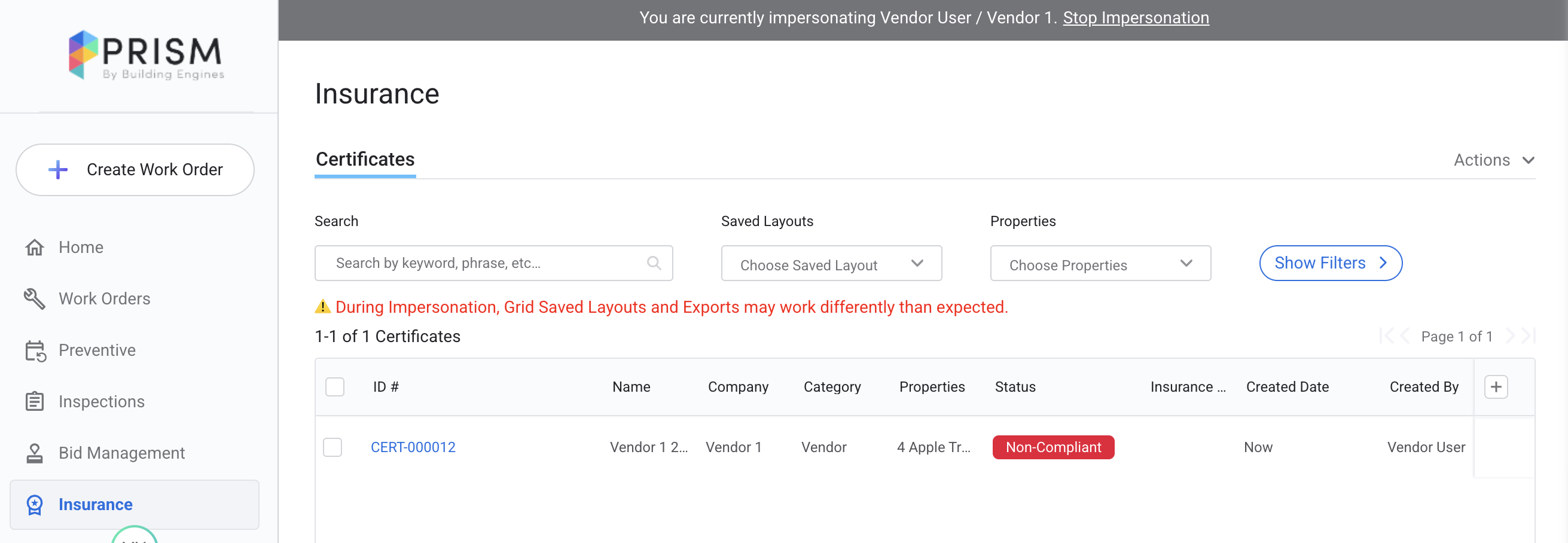Toggle the select-all checkbox in table header

(335, 387)
